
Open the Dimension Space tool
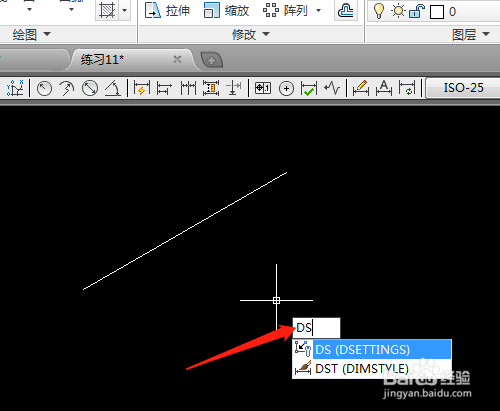211,88
